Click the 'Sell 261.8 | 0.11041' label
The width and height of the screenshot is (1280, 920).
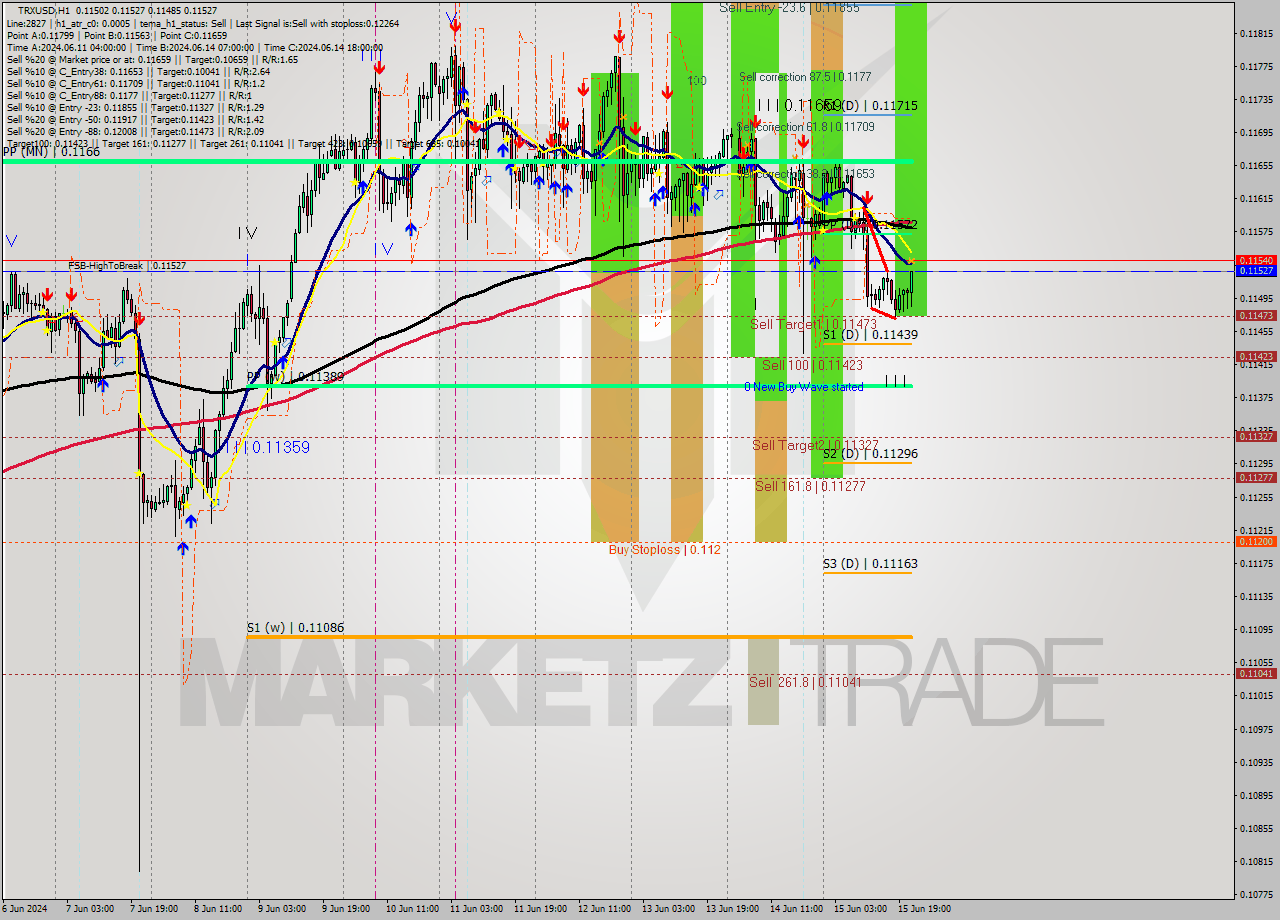(805, 682)
